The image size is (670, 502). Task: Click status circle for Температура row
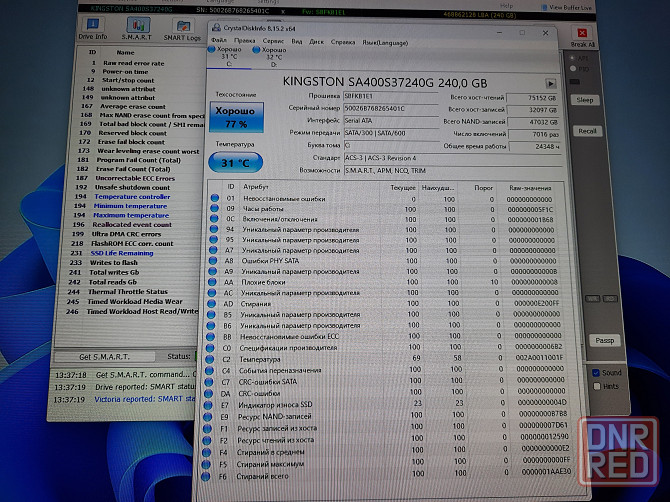pos(209,359)
